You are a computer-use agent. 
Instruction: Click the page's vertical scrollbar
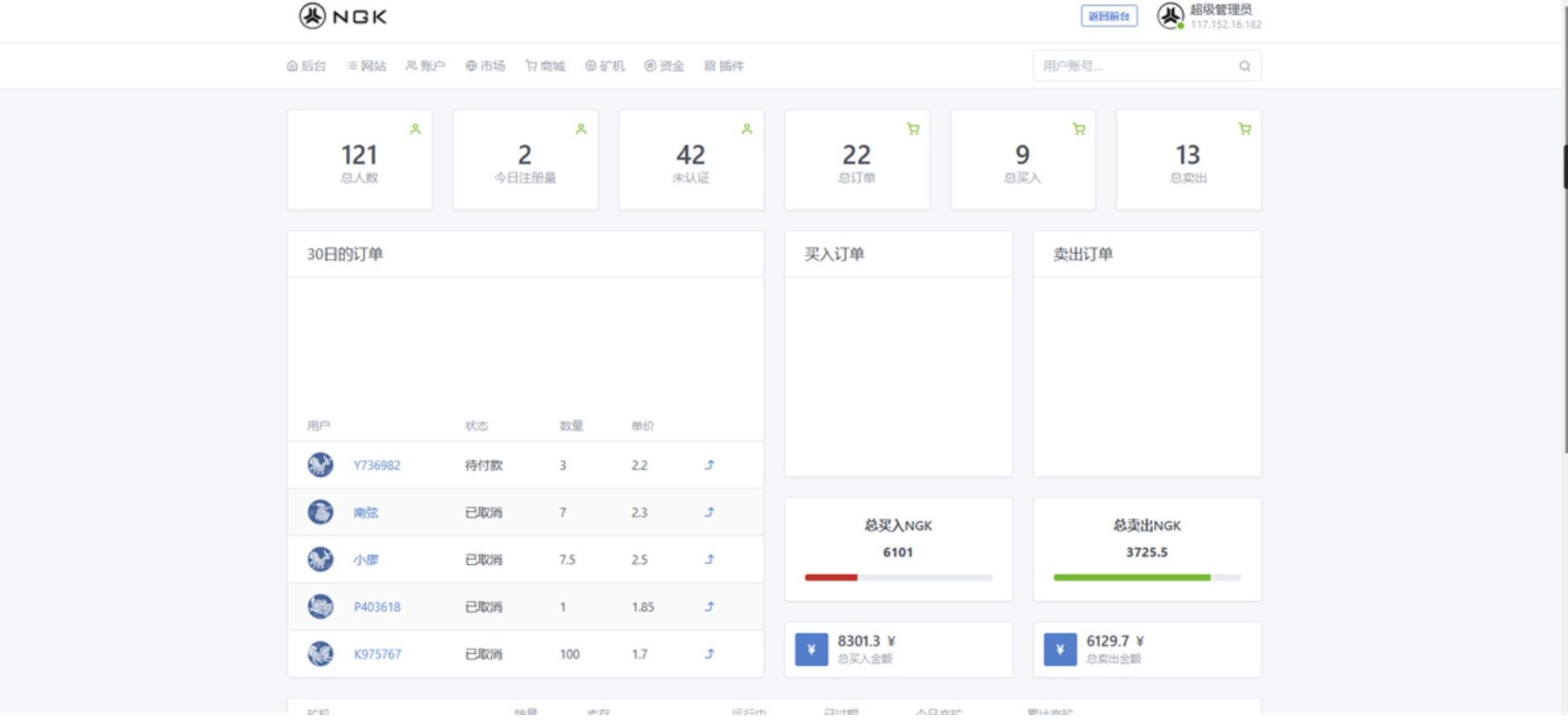tap(1564, 166)
